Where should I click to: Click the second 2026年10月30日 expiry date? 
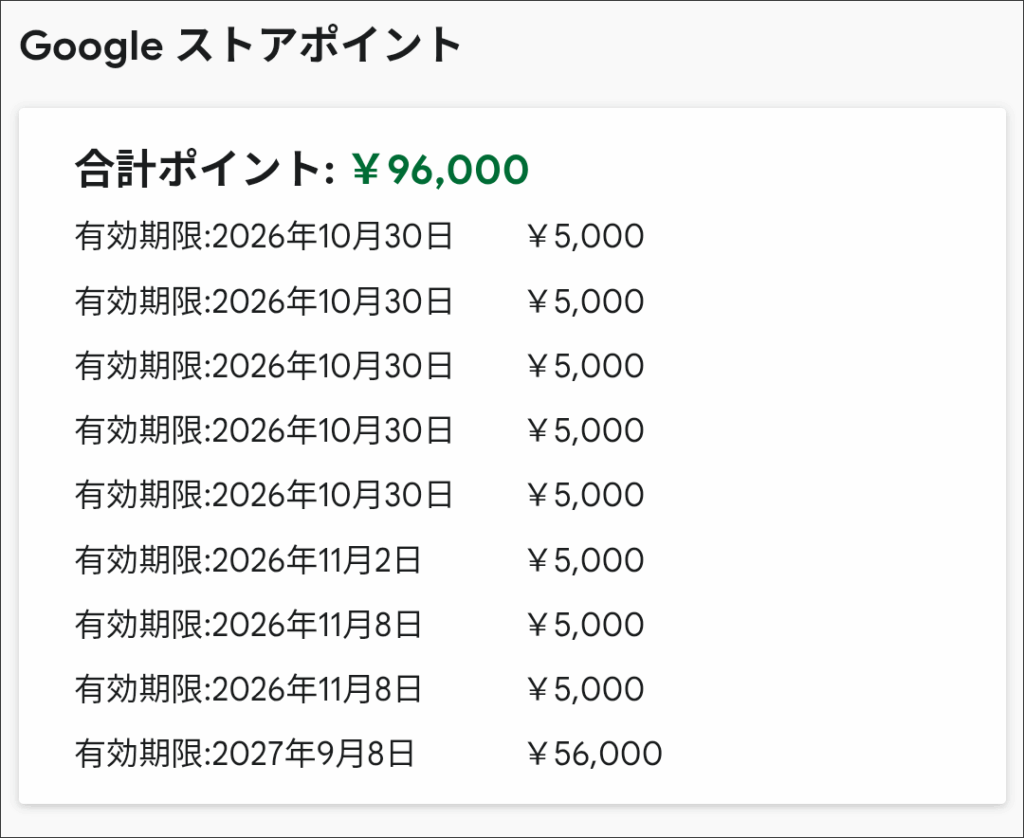point(264,301)
